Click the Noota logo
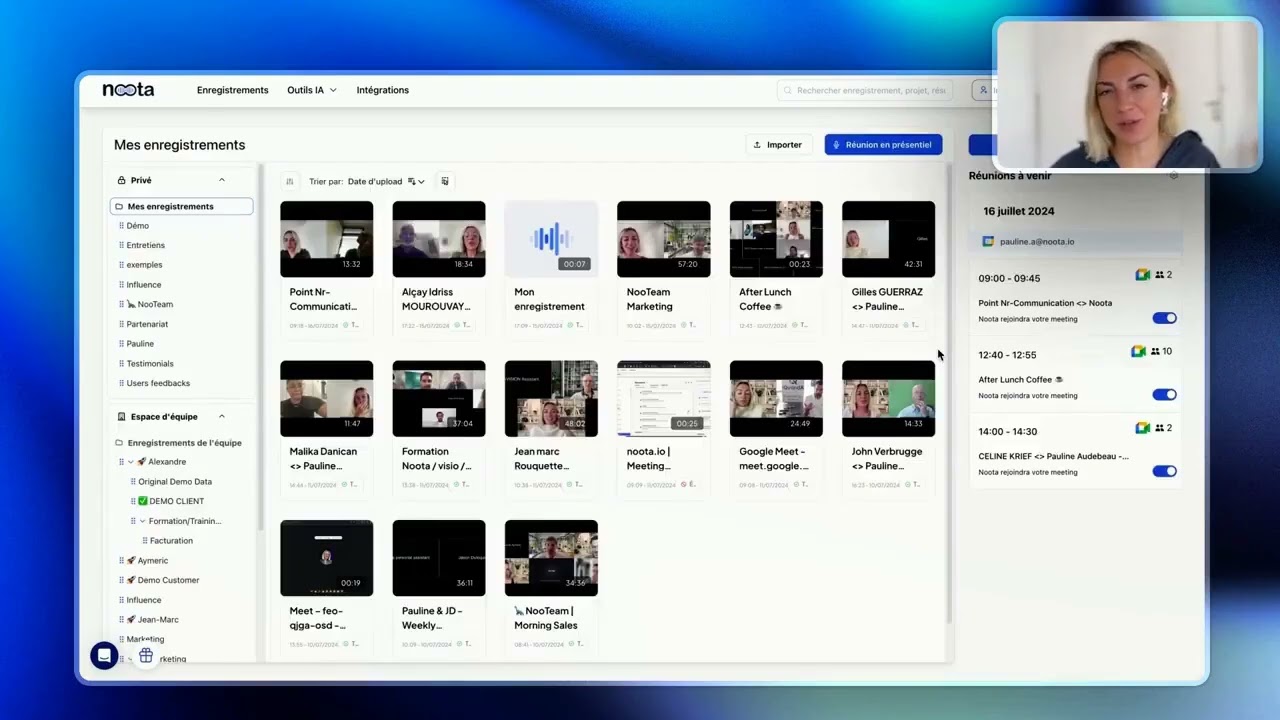 pyautogui.click(x=128, y=90)
